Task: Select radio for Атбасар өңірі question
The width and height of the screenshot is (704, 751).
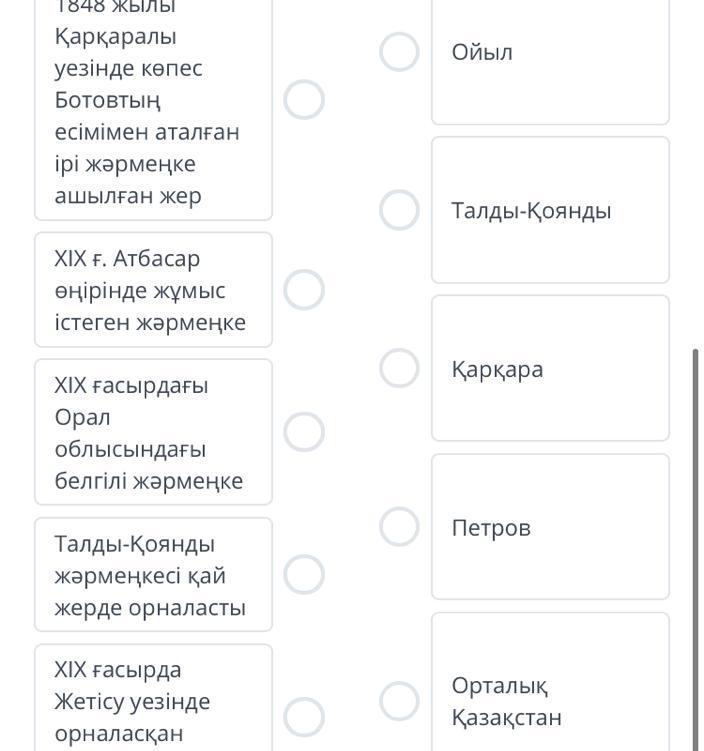Action: tap(304, 290)
